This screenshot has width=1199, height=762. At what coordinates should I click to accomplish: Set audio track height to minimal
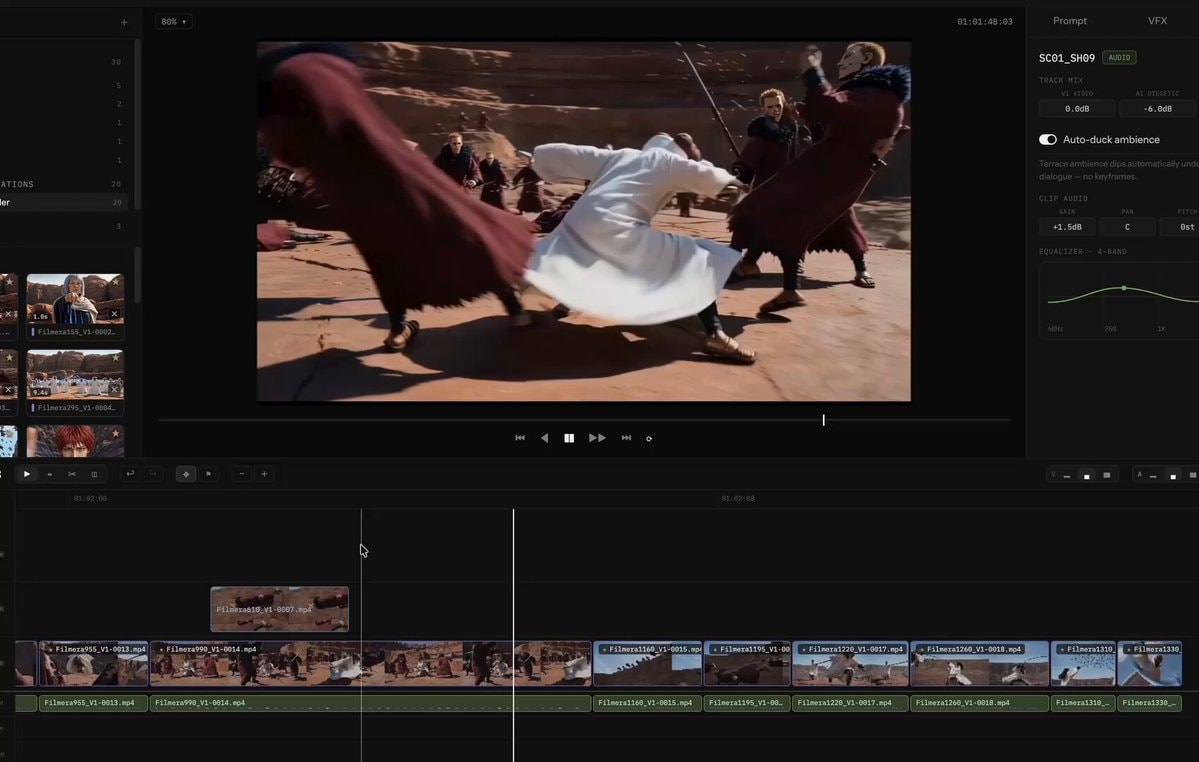(1153, 475)
